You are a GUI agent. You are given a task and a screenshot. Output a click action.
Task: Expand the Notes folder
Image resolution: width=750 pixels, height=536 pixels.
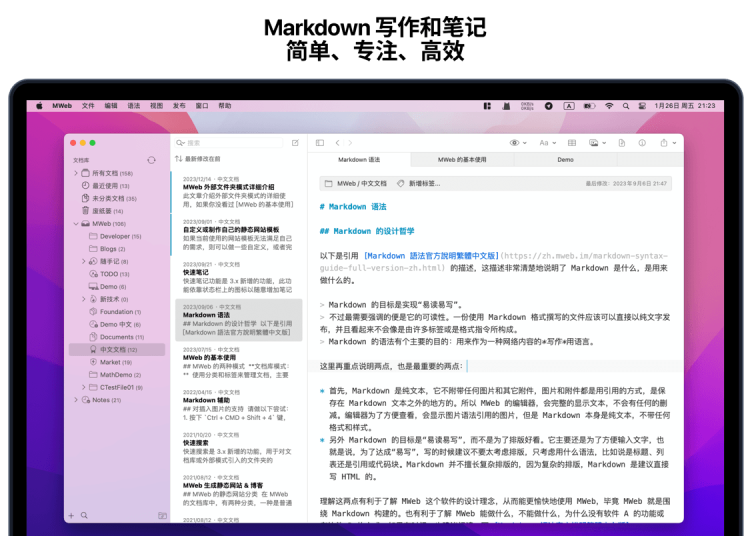[x=76, y=400]
